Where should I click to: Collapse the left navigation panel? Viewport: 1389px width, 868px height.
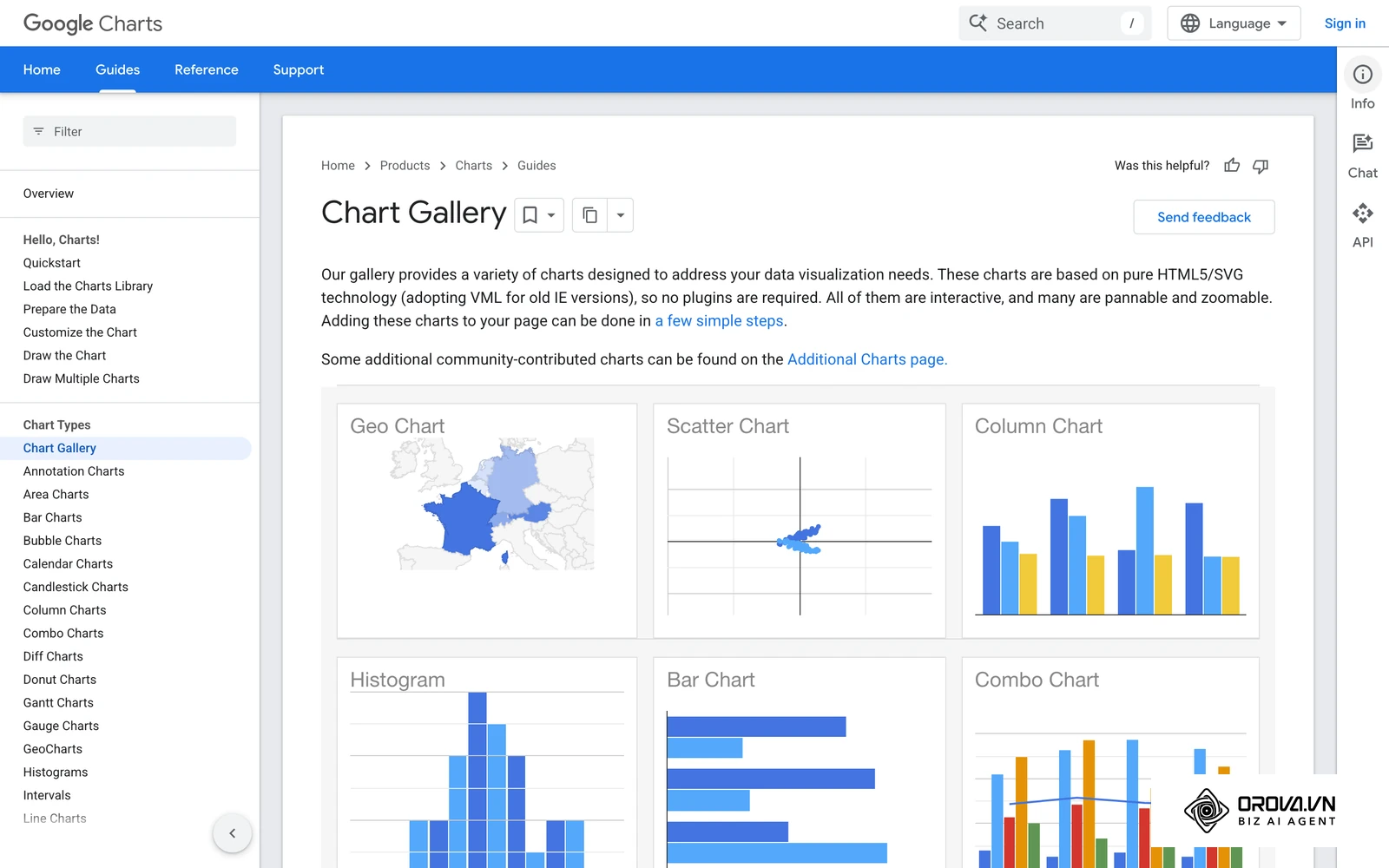(x=232, y=833)
